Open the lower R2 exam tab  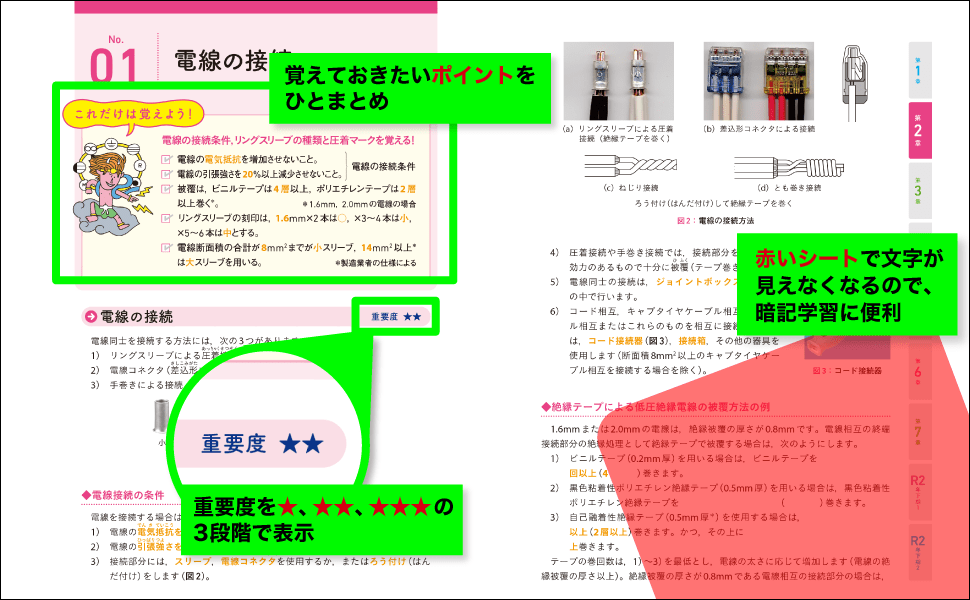coord(919,551)
